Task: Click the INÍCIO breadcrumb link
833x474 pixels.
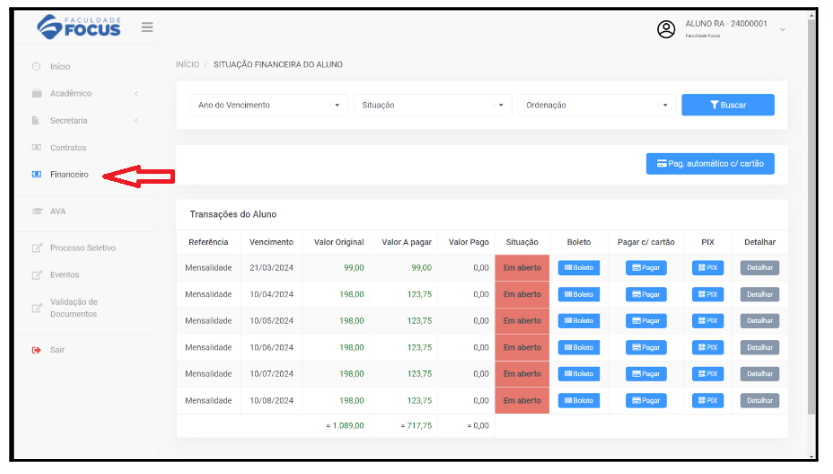Action: pos(187,64)
